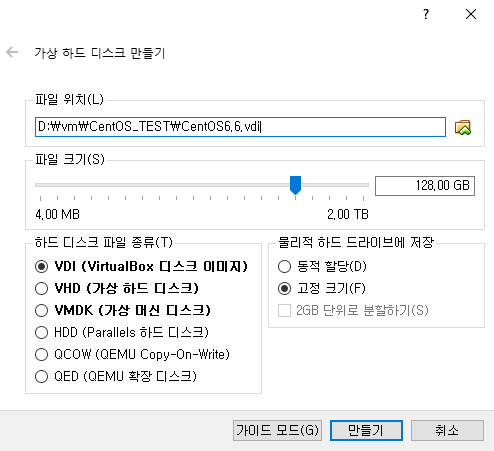494x451 pixels.
Task: Select the HDD (Parallels 하드 디스크) option
Action: pyautogui.click(x=122, y=332)
